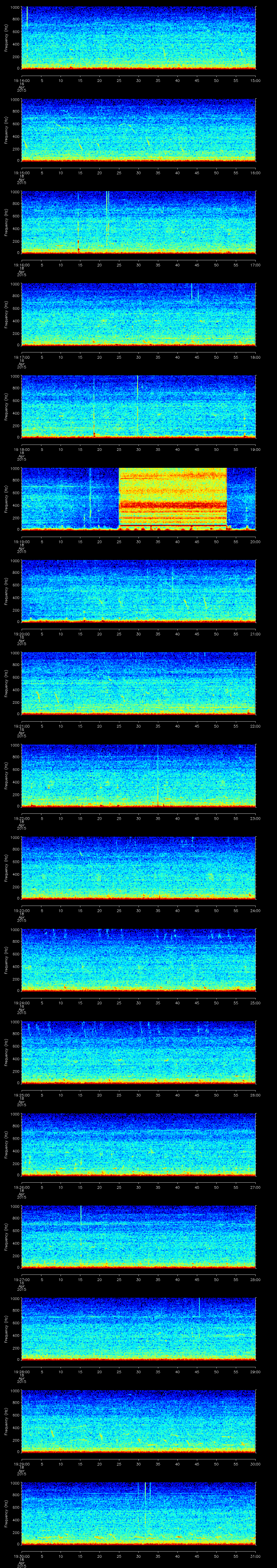Click the spectrogram panel starting at 19:18:00
This screenshot has width=277, height=1568.
pos(139,407)
